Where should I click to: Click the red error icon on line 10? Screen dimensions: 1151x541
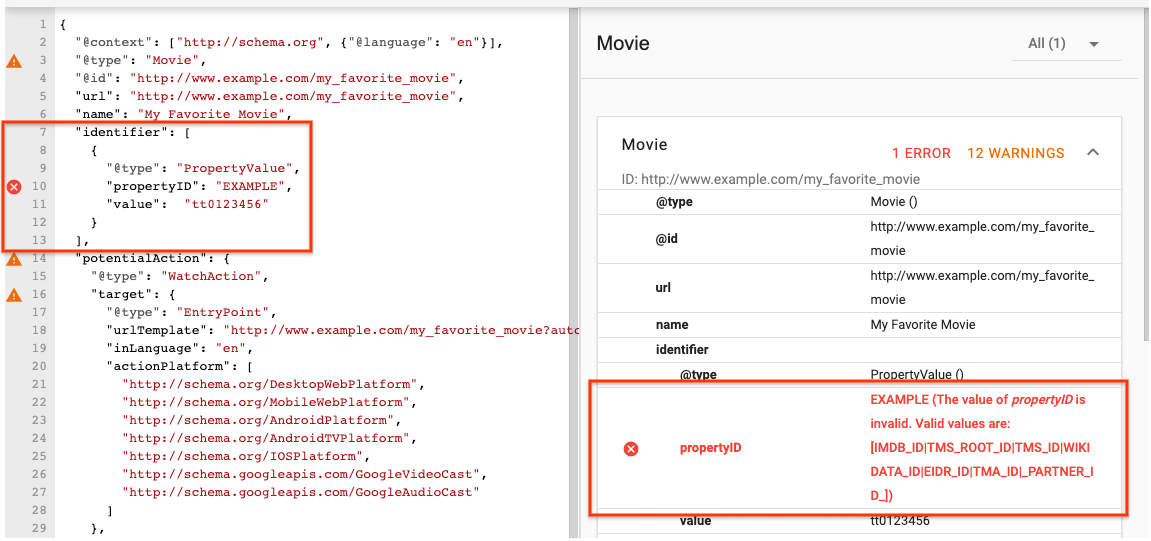click(x=14, y=187)
